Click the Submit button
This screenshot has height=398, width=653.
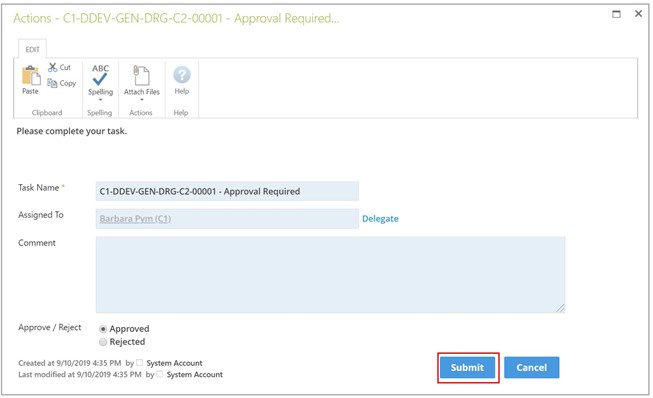(467, 367)
